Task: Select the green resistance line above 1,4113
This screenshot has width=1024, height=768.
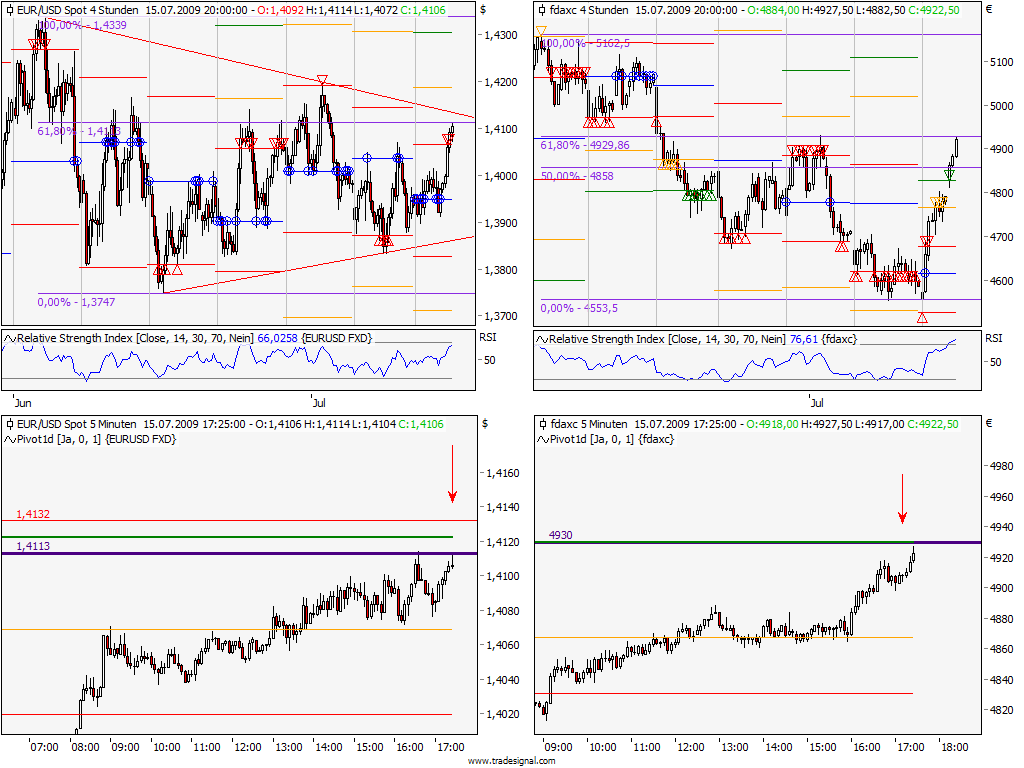Action: (227, 537)
